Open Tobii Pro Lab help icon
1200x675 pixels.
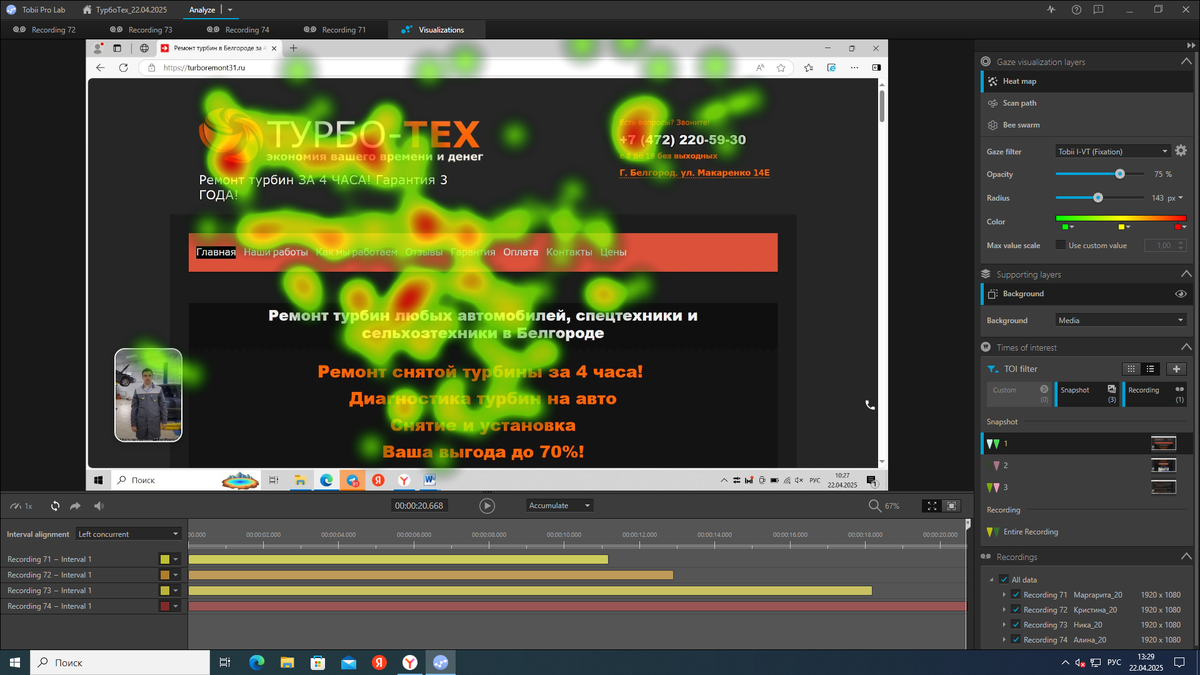click(x=1076, y=9)
